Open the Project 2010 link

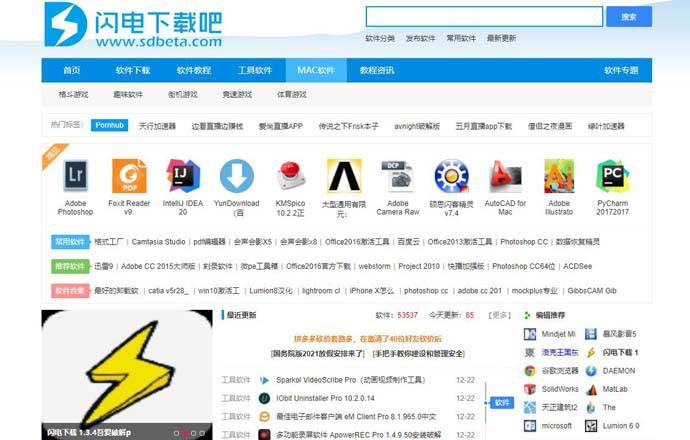click(x=419, y=266)
